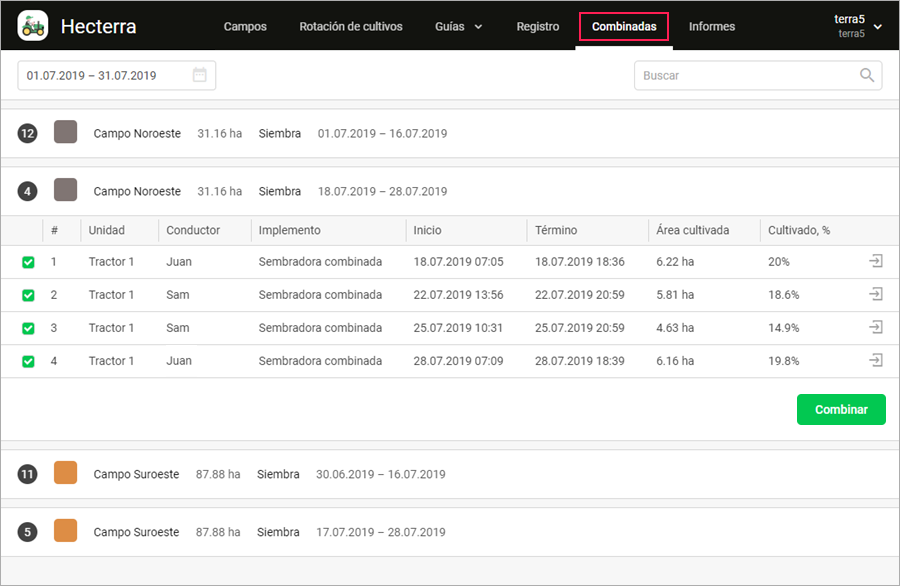900x586 pixels.
Task: Switch to the Informes tab
Action: pos(711,27)
